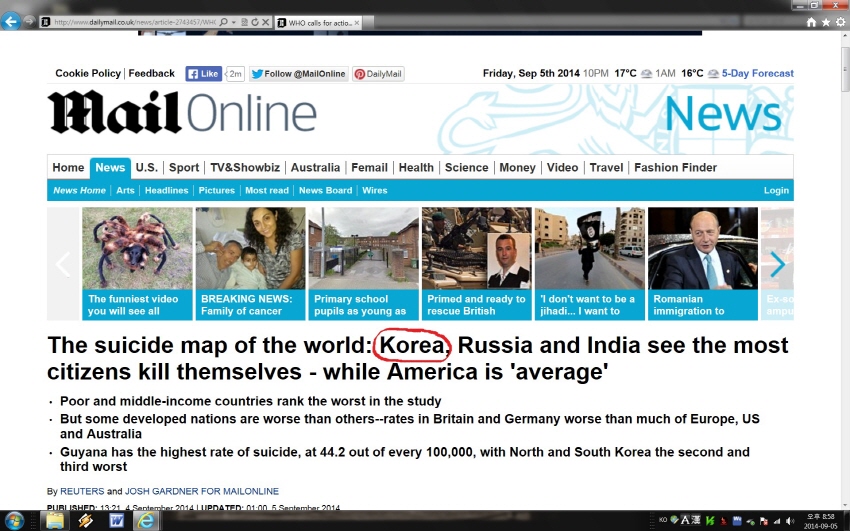The width and height of the screenshot is (850, 531).
Task: Open the Travel section
Action: [606, 167]
